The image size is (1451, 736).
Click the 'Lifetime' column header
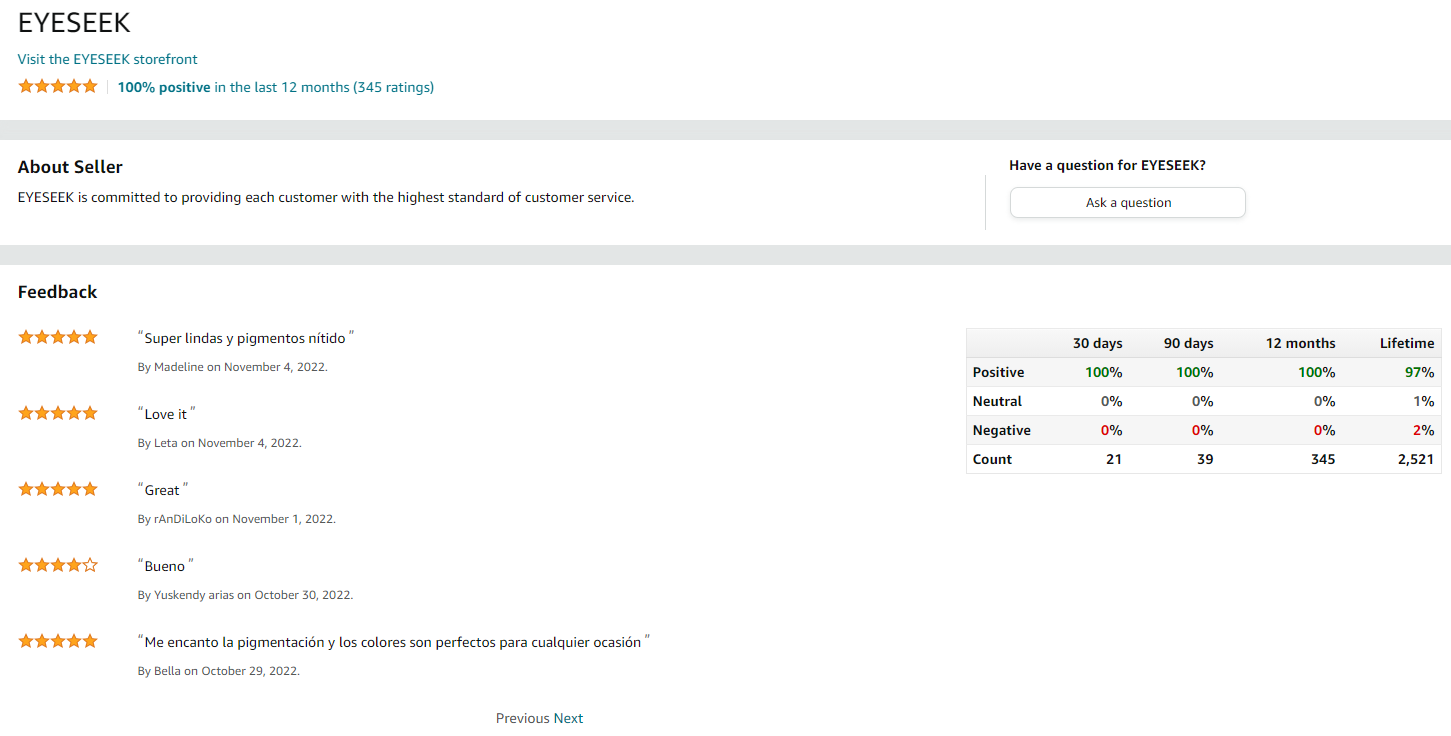point(1407,343)
